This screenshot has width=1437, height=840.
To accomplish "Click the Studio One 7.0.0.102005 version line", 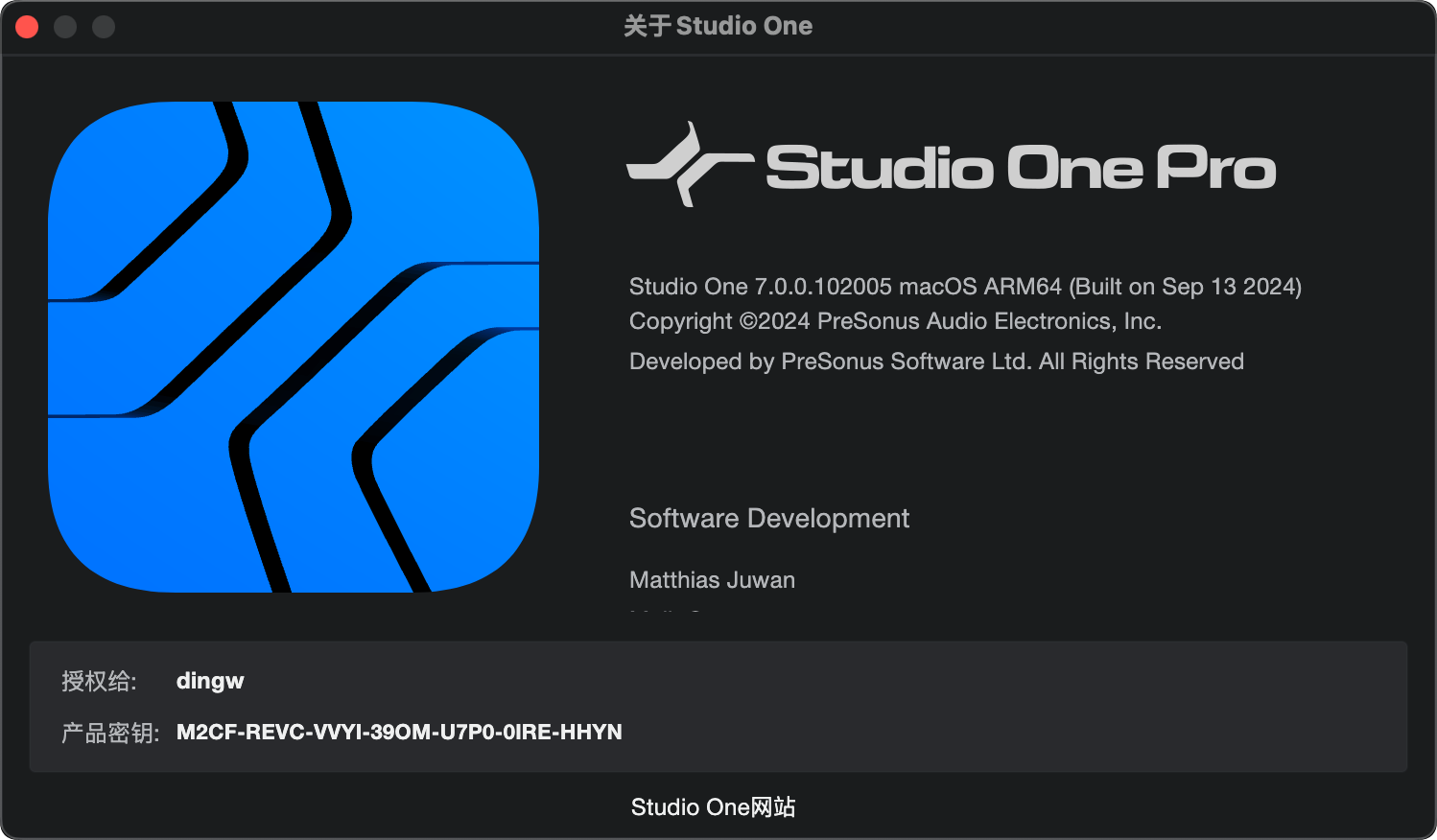I will pos(965,287).
